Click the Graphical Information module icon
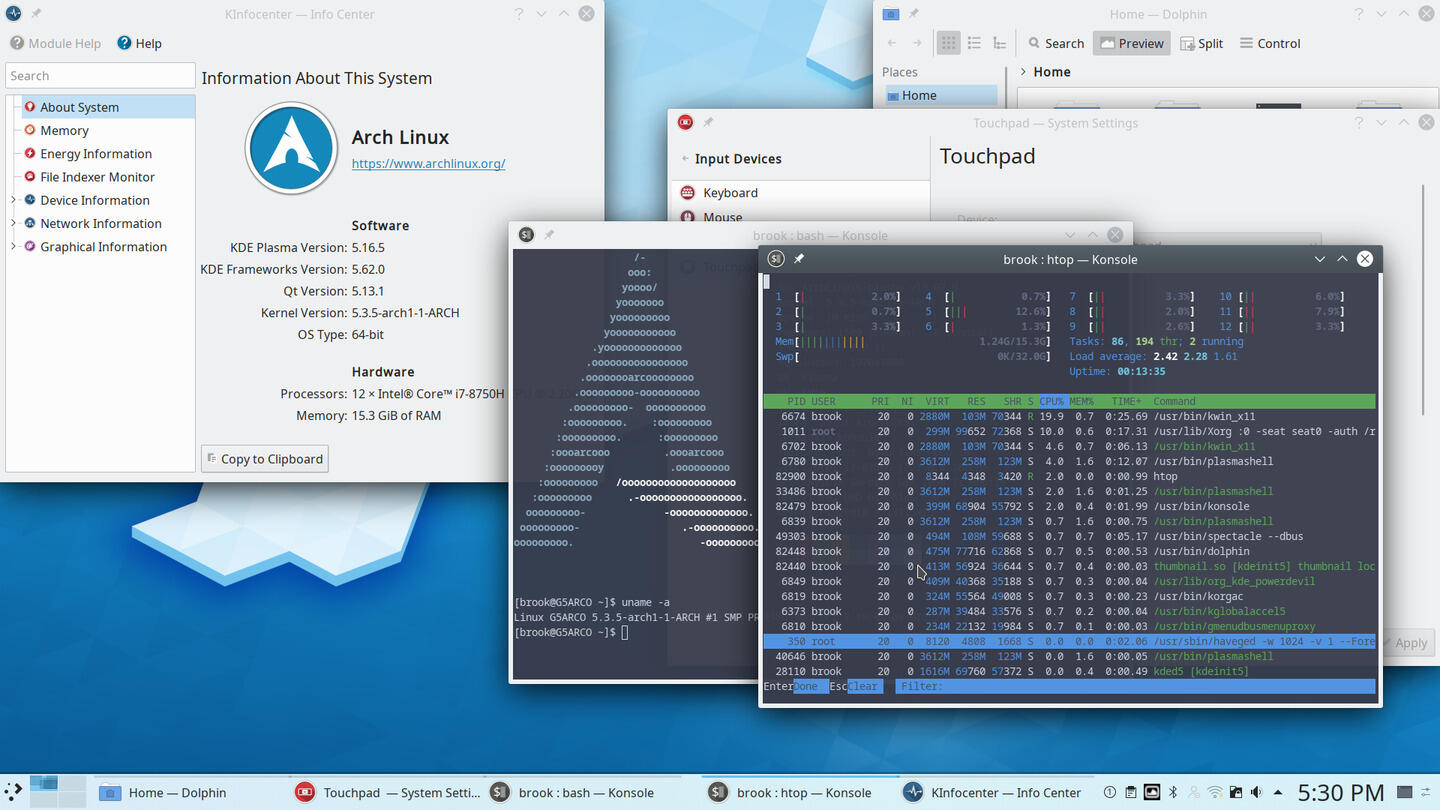The width and height of the screenshot is (1440, 810). pos(30,246)
